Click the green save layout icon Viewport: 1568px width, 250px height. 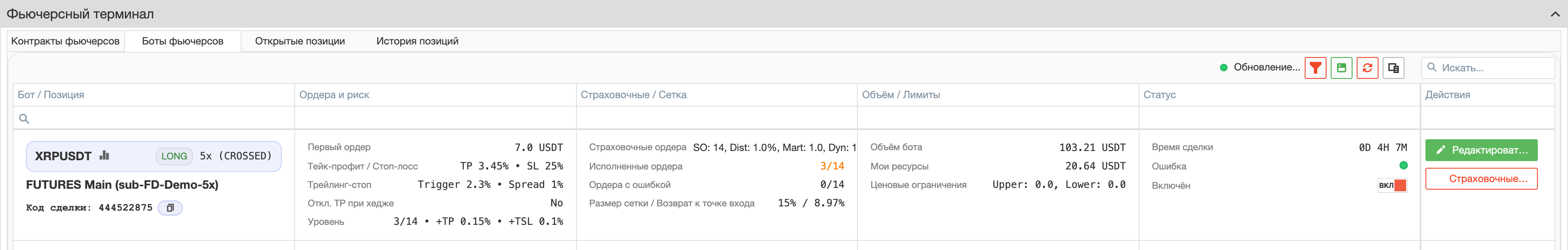pos(1342,68)
